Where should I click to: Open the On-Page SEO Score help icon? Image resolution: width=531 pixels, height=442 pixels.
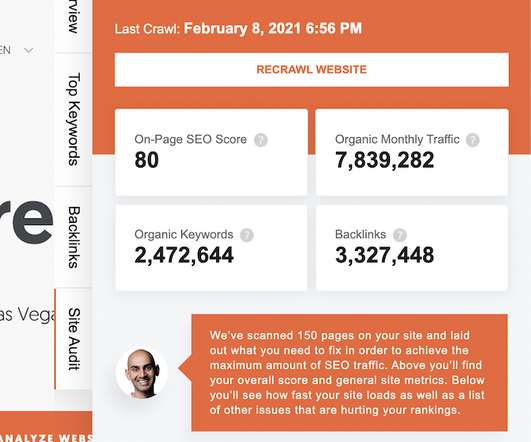coord(261,140)
